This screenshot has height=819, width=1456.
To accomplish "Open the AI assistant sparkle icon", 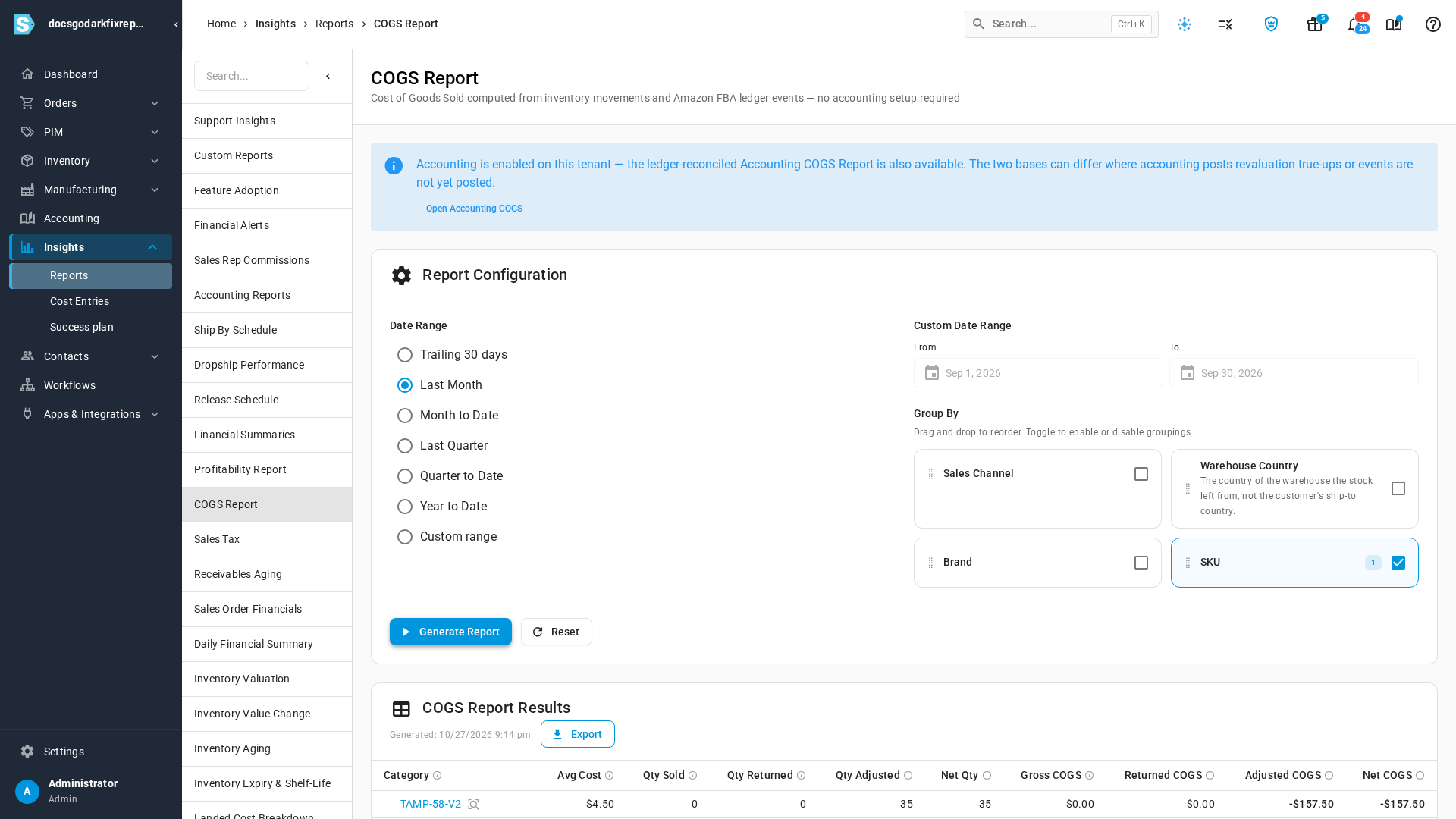I will click(x=1185, y=24).
